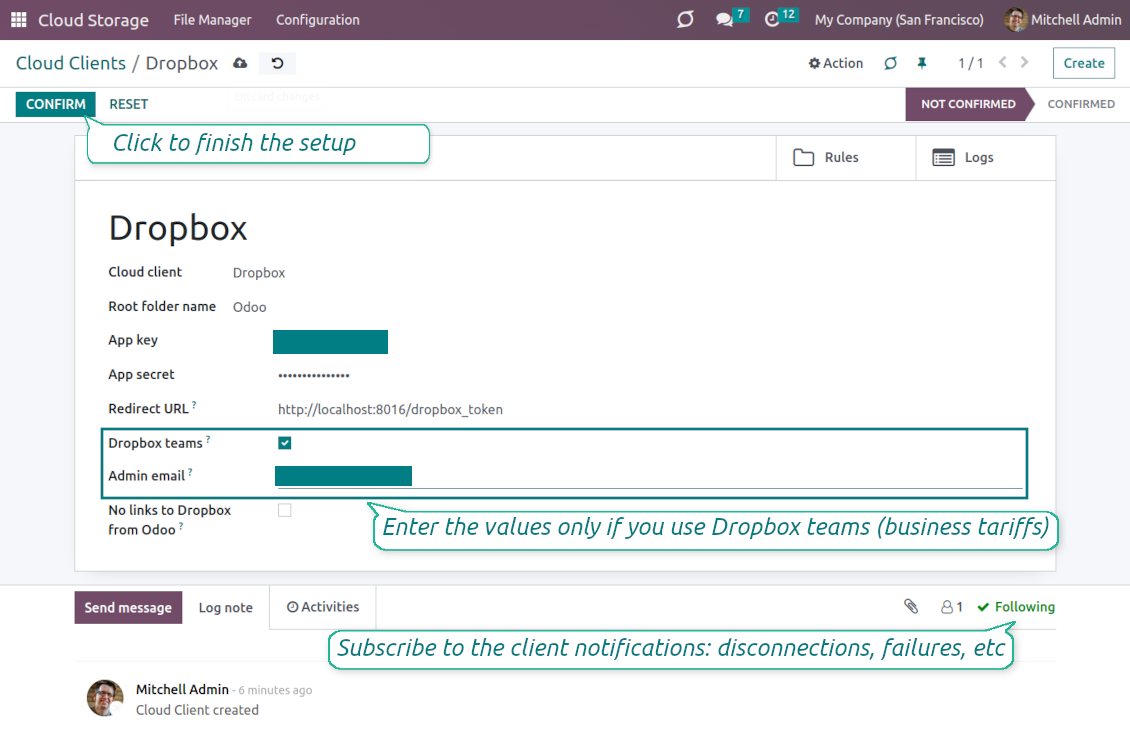Viewport: 1130px width, 750px height.
Task: Click Dropbox teams help question mark
Action: [x=208, y=439]
